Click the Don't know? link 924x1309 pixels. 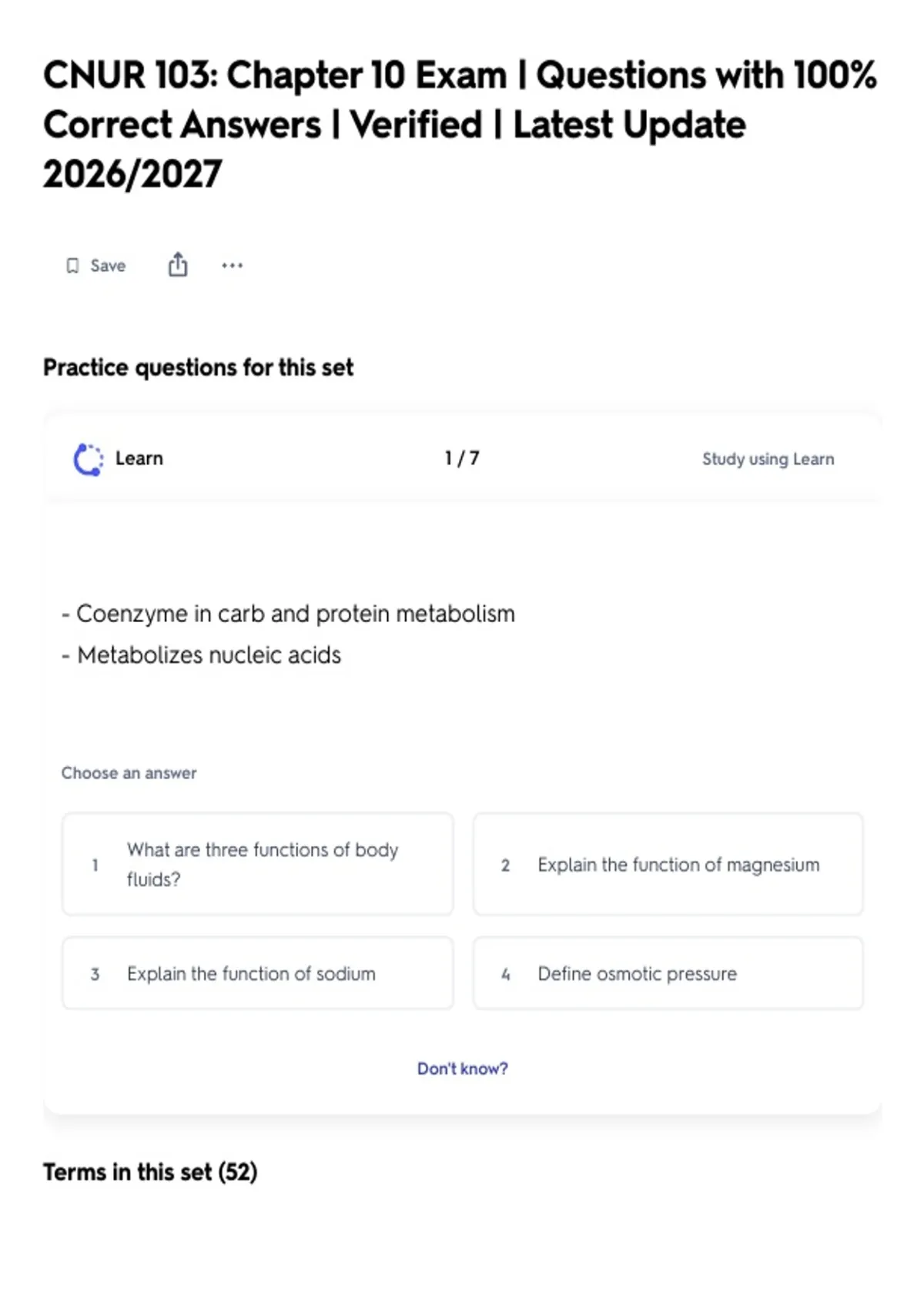coord(463,1069)
